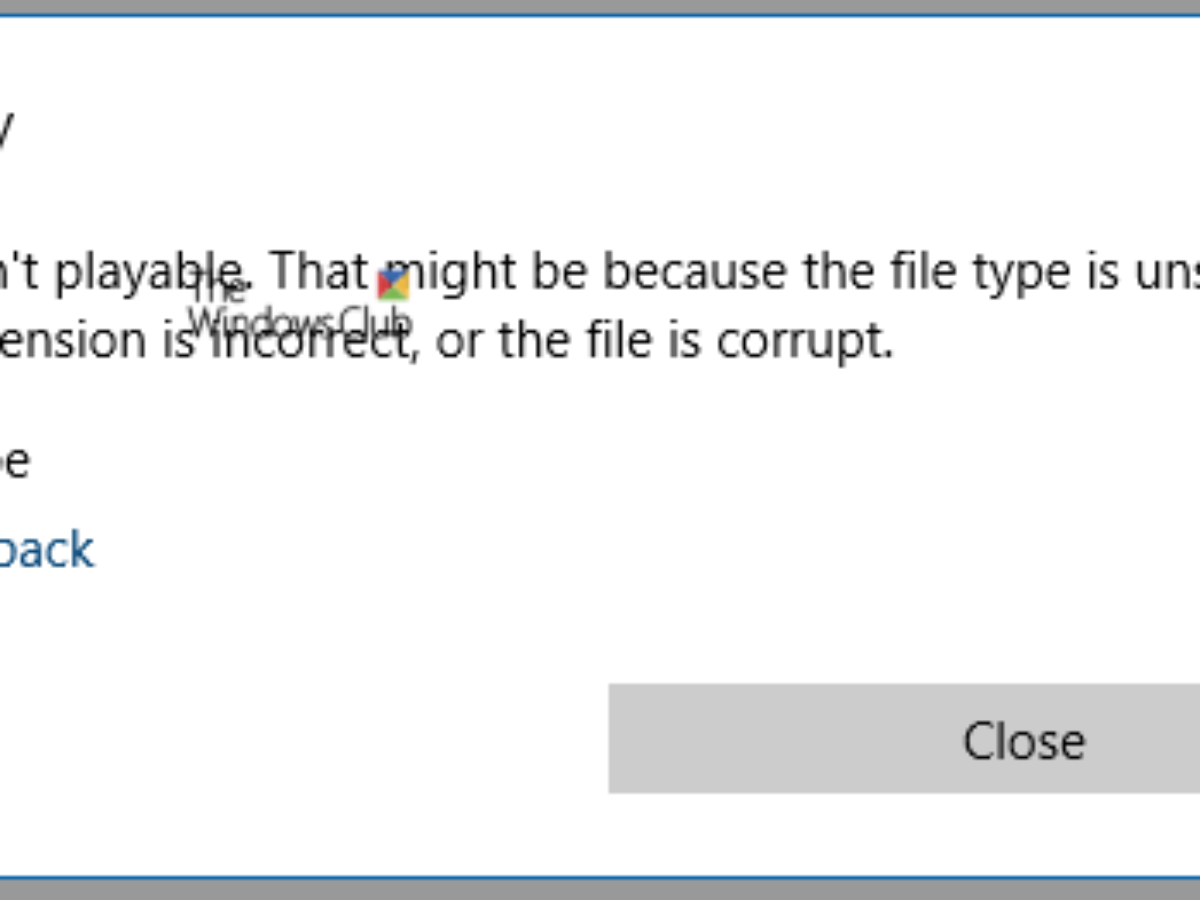Click the cut-off text above the feedback link
The image size is (1200, 900).
pyautogui.click(x=14, y=463)
